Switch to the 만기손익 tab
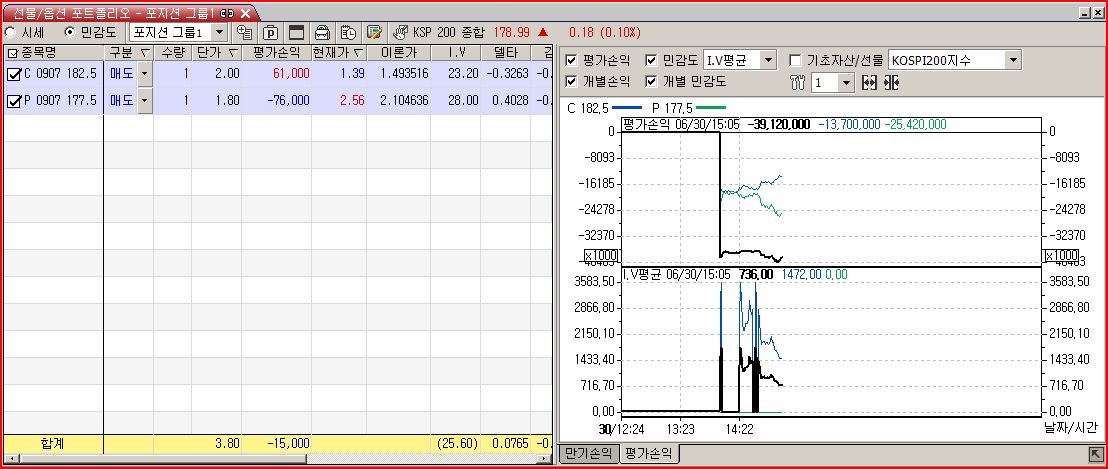 pos(587,454)
